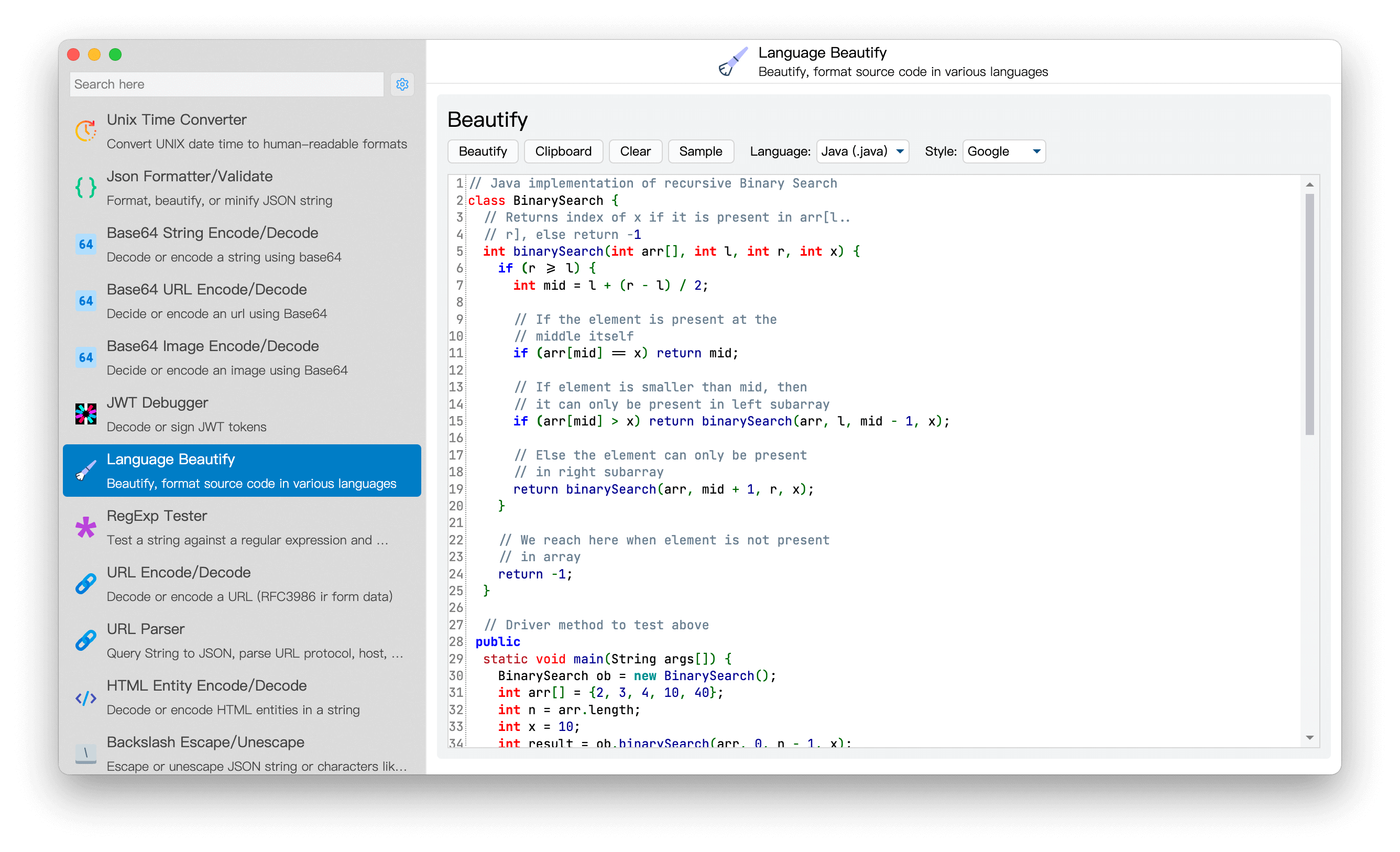
Task: Open JWT Debugger tool
Action: [242, 414]
